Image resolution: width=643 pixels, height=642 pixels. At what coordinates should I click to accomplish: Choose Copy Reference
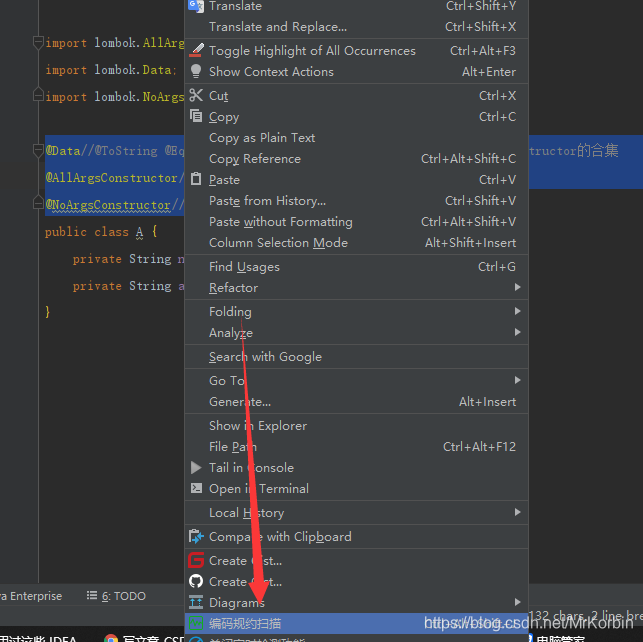(356, 159)
